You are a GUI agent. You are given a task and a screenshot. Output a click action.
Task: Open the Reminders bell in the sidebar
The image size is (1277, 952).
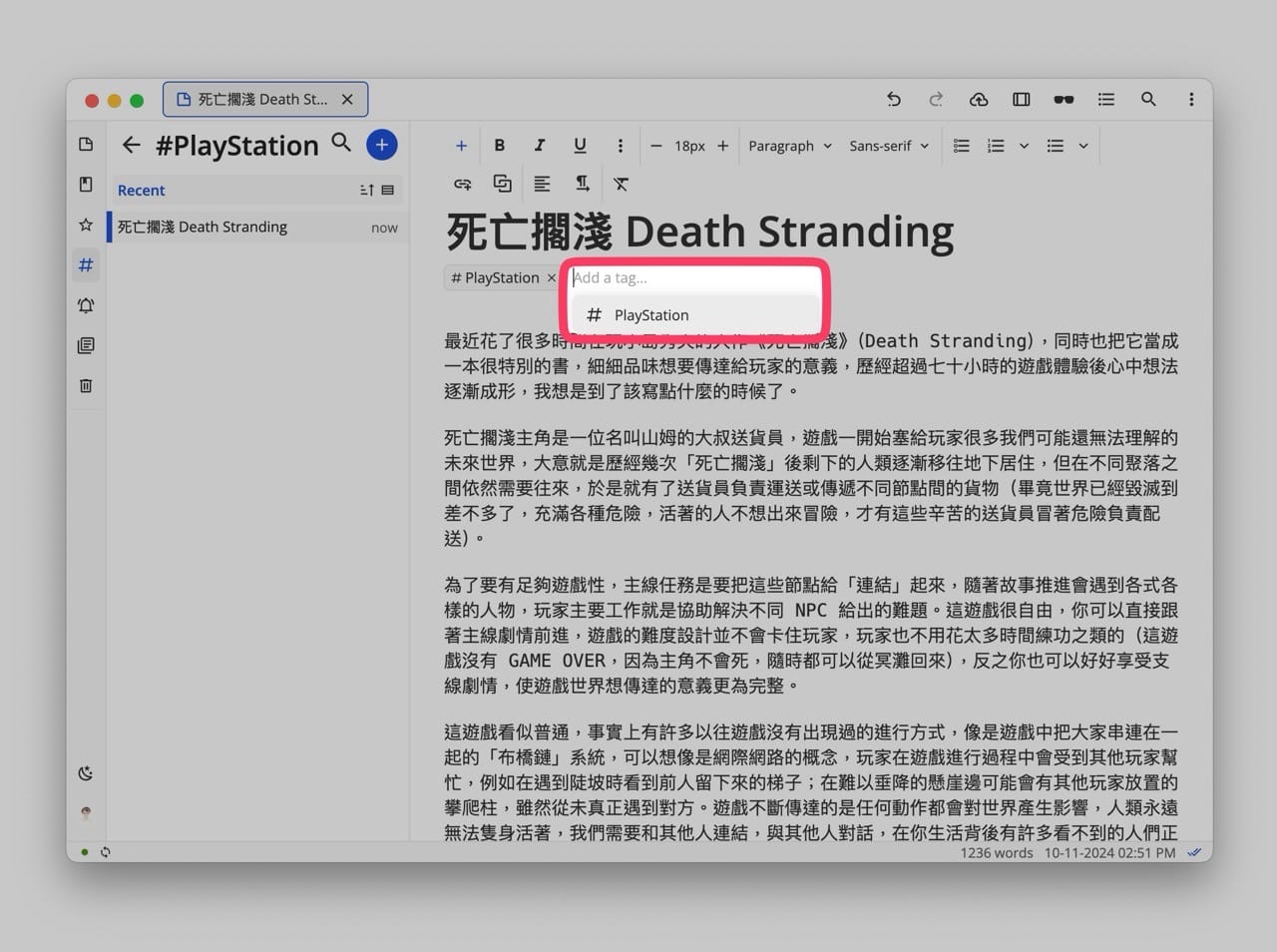pos(86,305)
